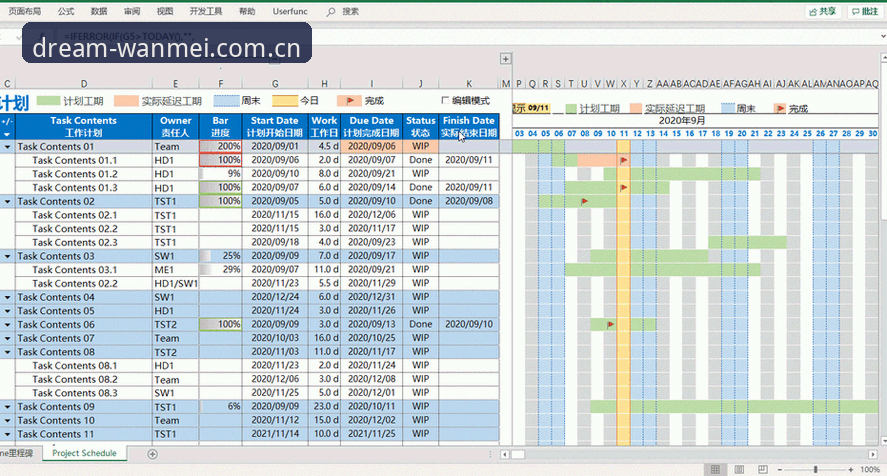The width and height of the screenshot is (887, 476).
Task: Click the completion flag on the Task Contents 01.1 bar
Action: tap(623, 160)
